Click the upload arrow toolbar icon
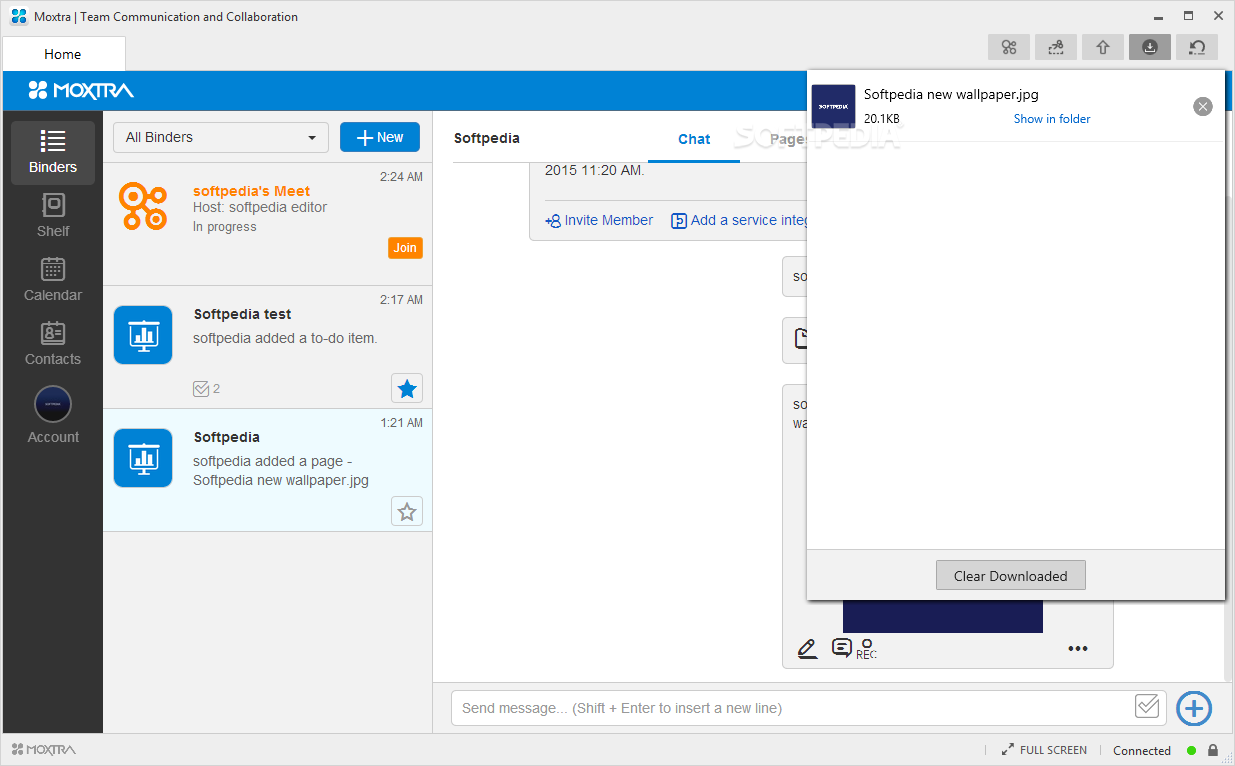This screenshot has width=1235, height=766. (1103, 47)
